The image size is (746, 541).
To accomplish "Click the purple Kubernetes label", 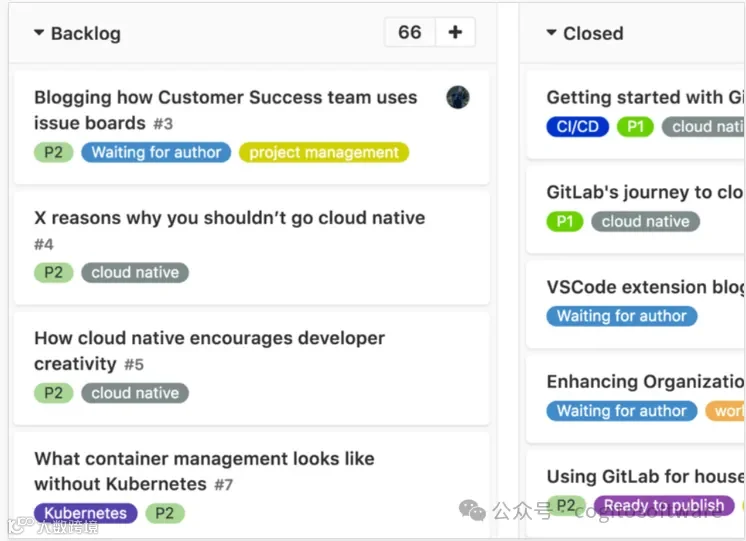I will pyautogui.click(x=86, y=513).
